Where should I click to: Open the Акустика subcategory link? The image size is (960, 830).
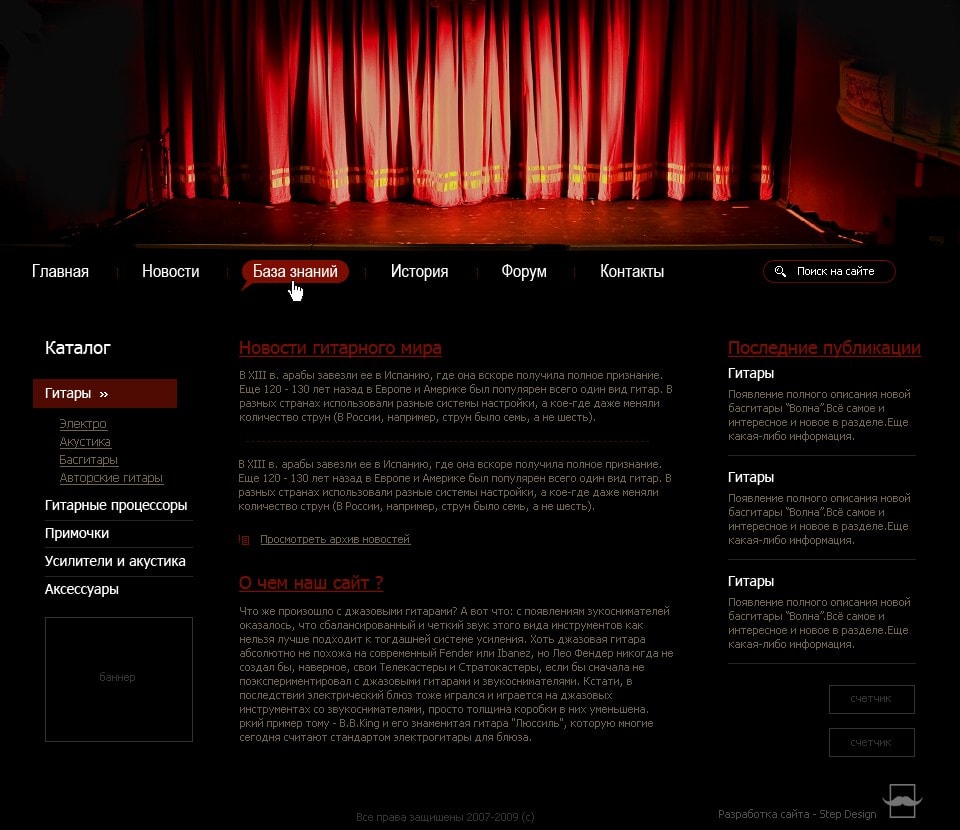tap(85, 441)
